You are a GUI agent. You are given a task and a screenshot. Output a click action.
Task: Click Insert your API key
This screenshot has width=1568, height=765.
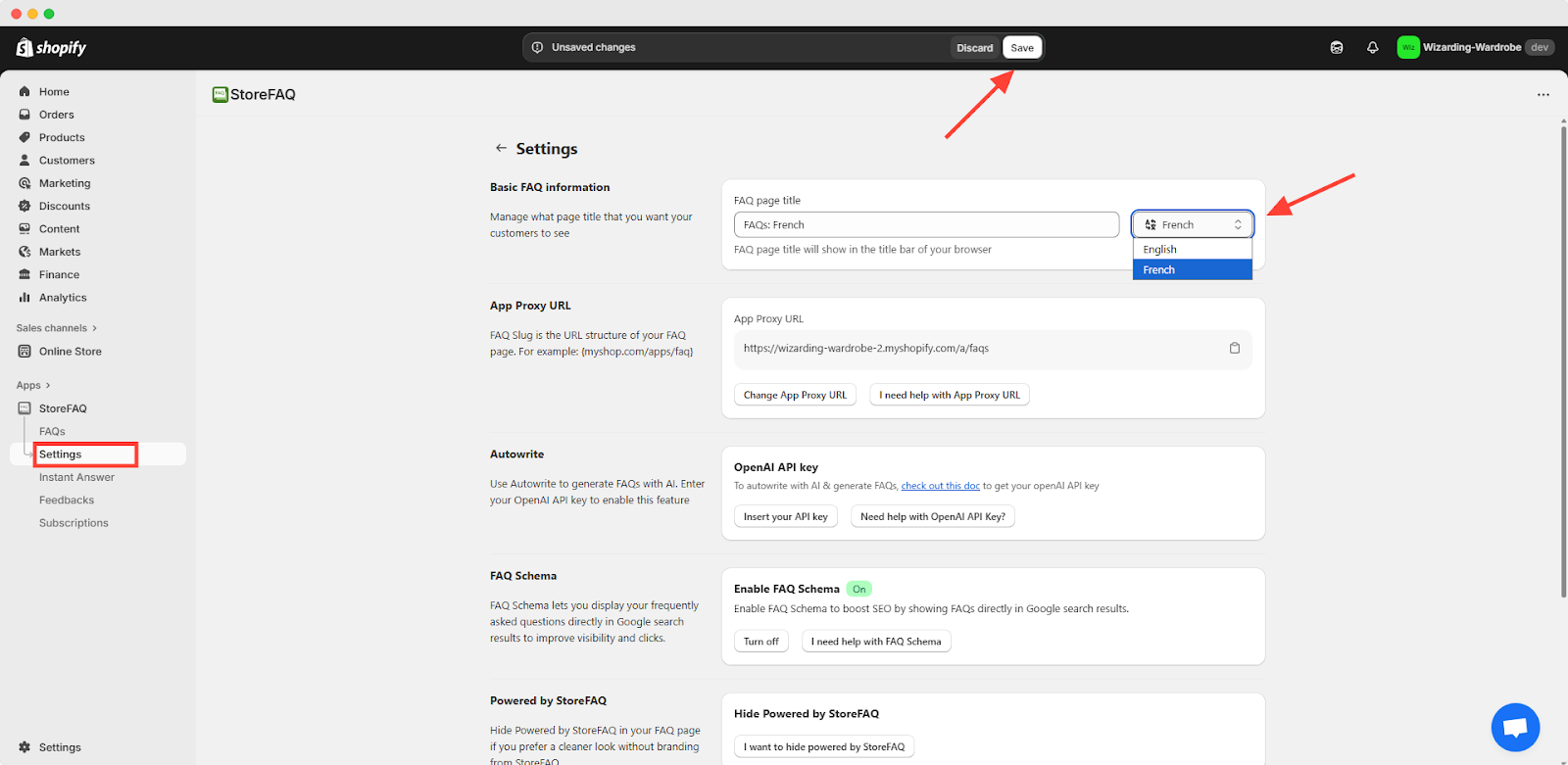point(786,516)
